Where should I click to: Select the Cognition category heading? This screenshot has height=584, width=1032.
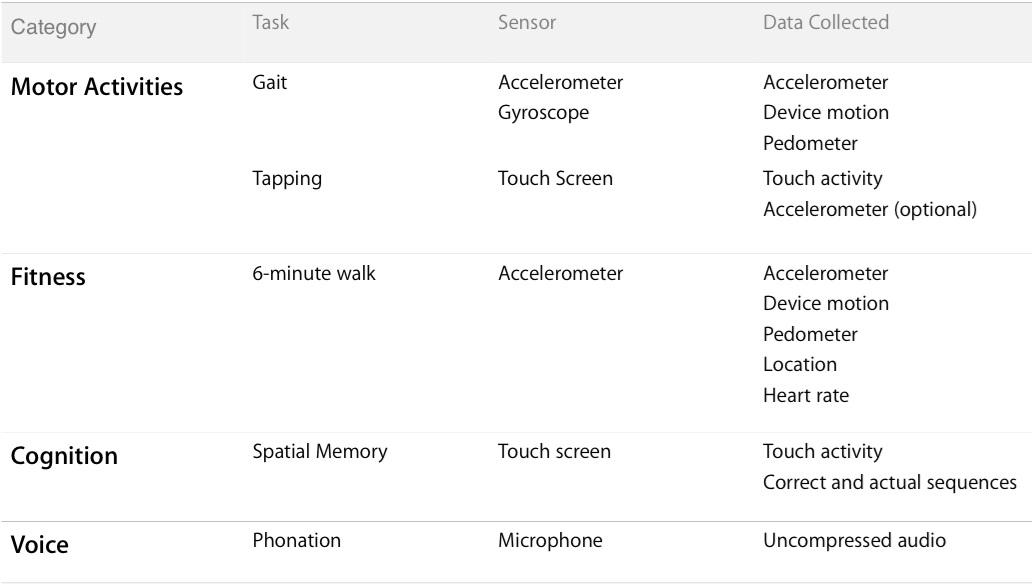click(x=64, y=456)
